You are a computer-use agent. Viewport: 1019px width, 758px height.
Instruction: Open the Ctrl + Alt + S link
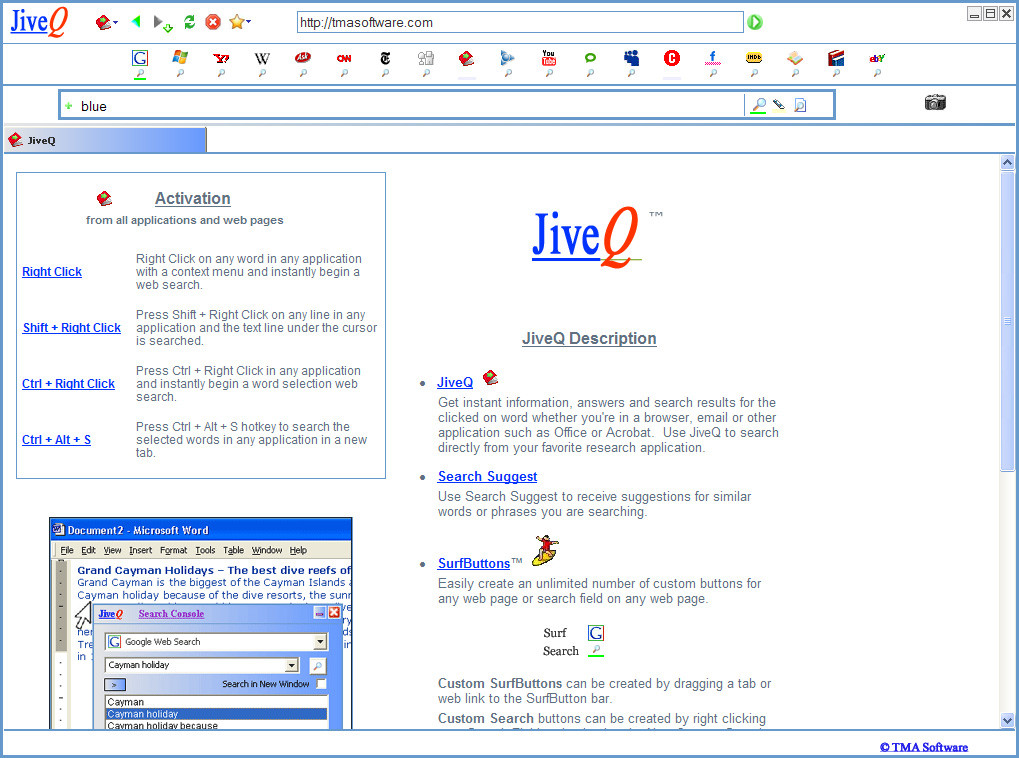(x=57, y=439)
